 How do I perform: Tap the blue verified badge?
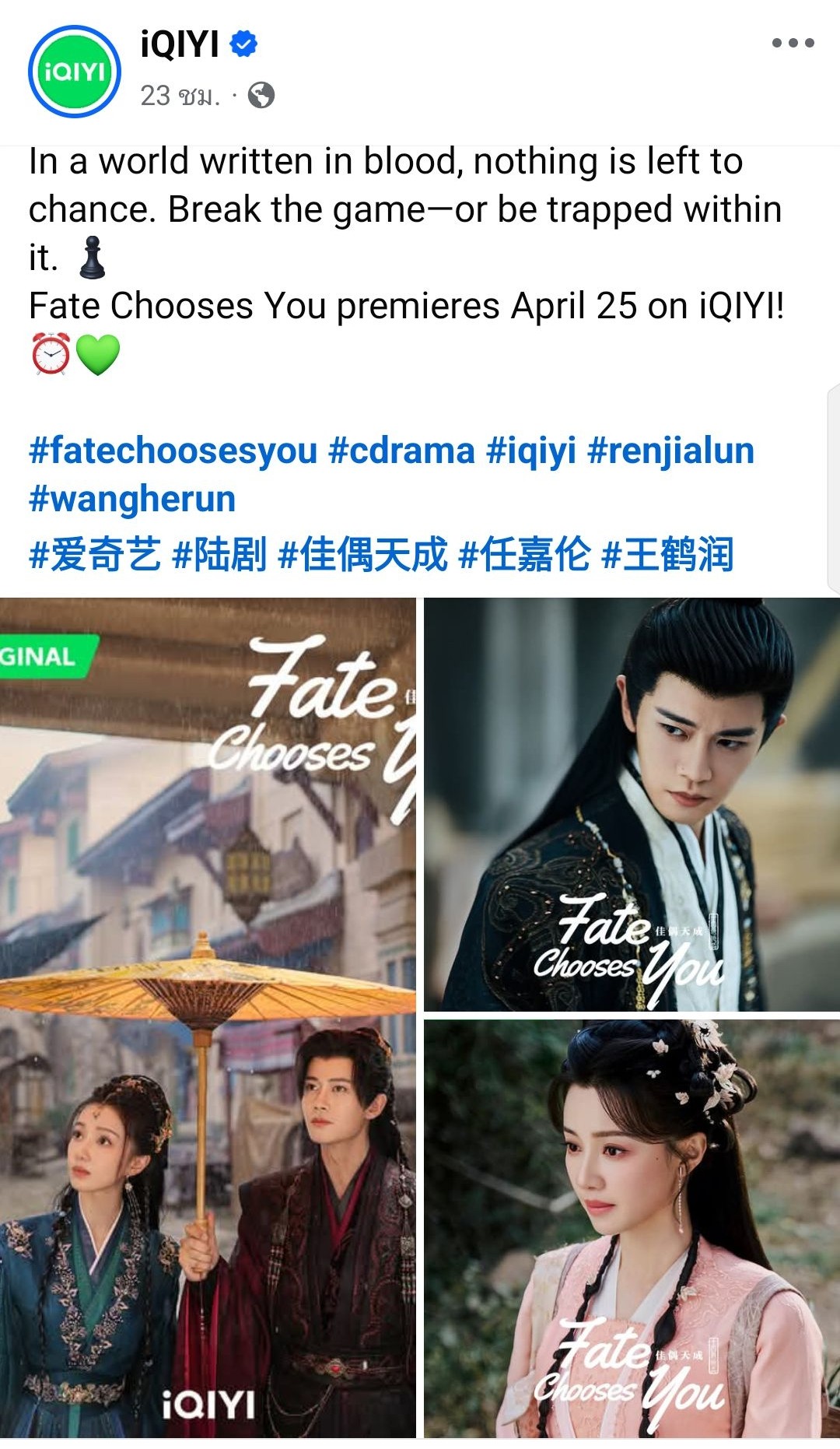coord(244,44)
